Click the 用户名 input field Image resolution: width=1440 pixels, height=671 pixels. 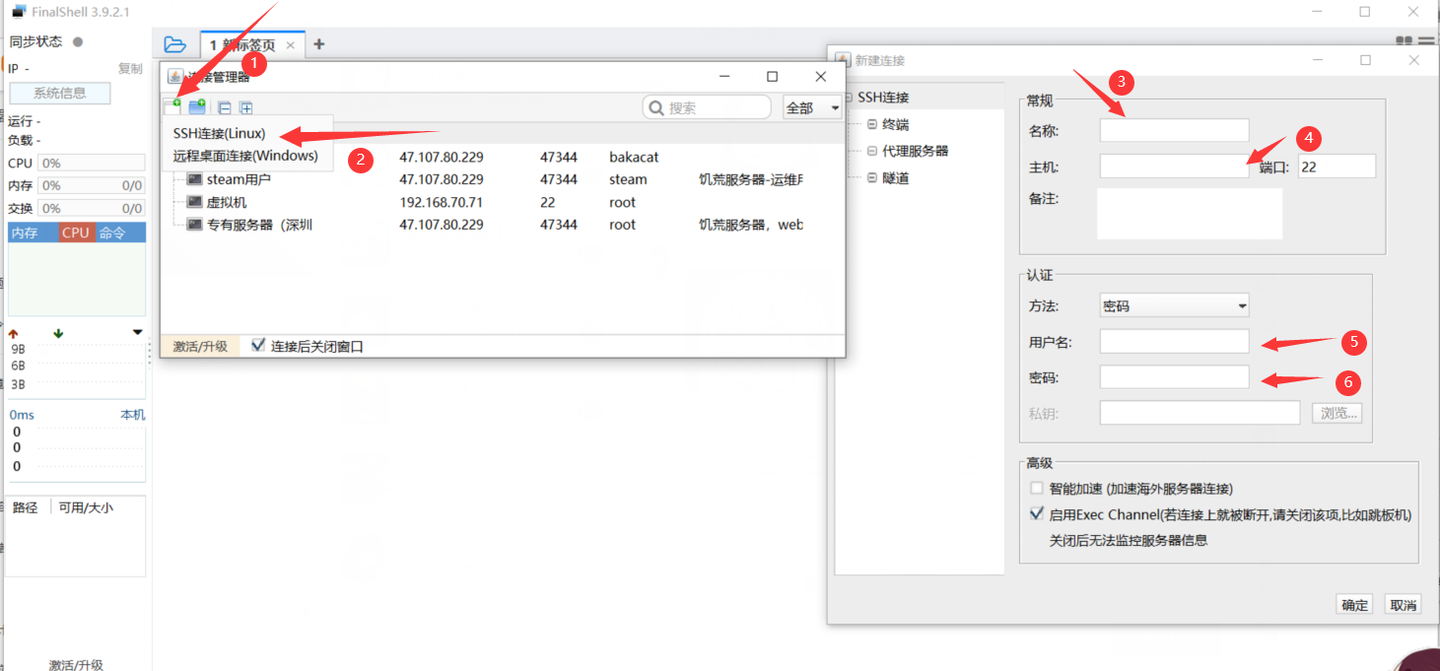[1174, 341]
